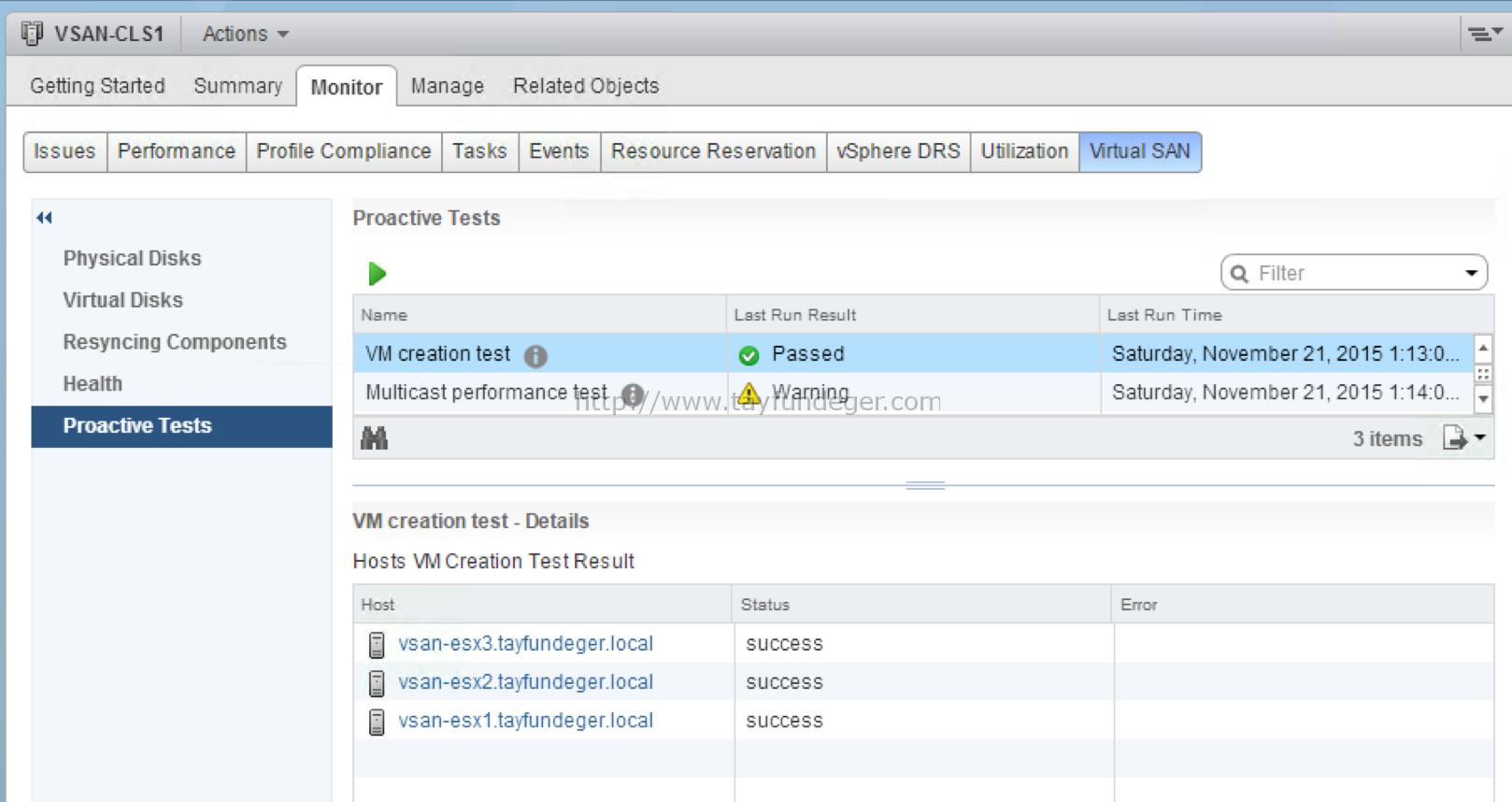This screenshot has width=1512, height=802.
Task: Select the VM creation test row
Action: [x=914, y=354]
